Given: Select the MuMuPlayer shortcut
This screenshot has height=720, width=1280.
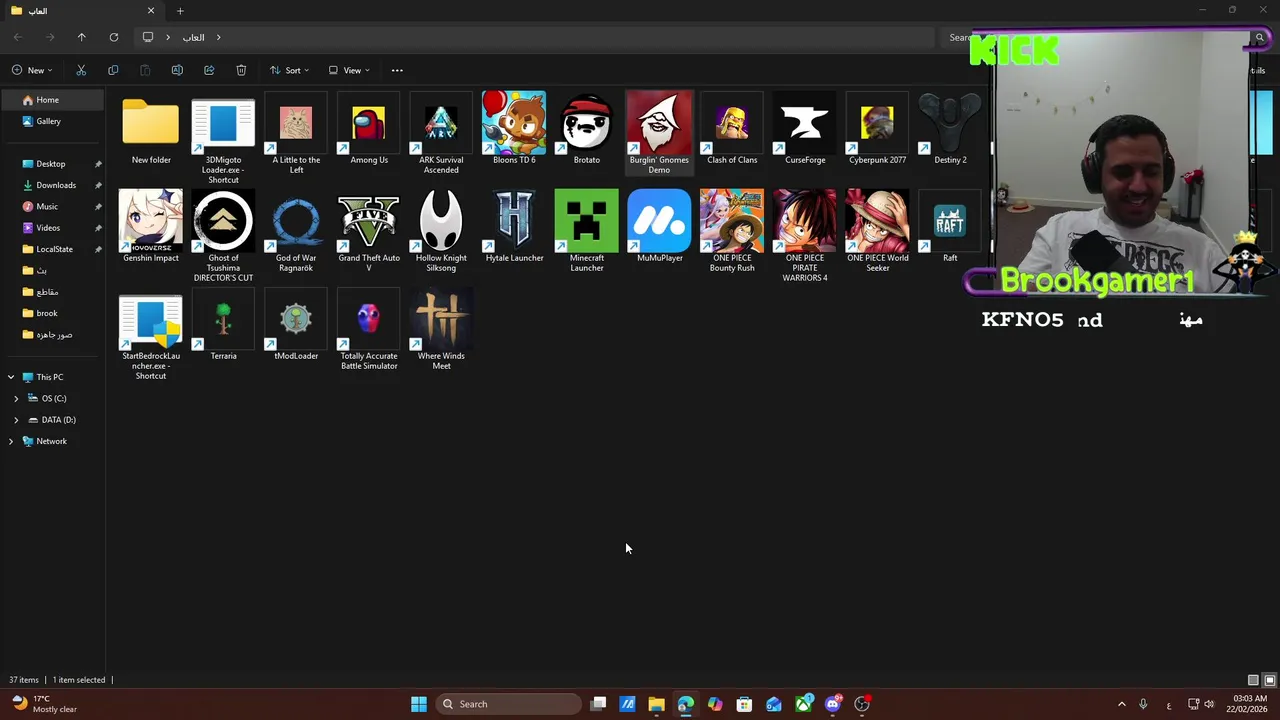Looking at the screenshot, I should coord(659,226).
